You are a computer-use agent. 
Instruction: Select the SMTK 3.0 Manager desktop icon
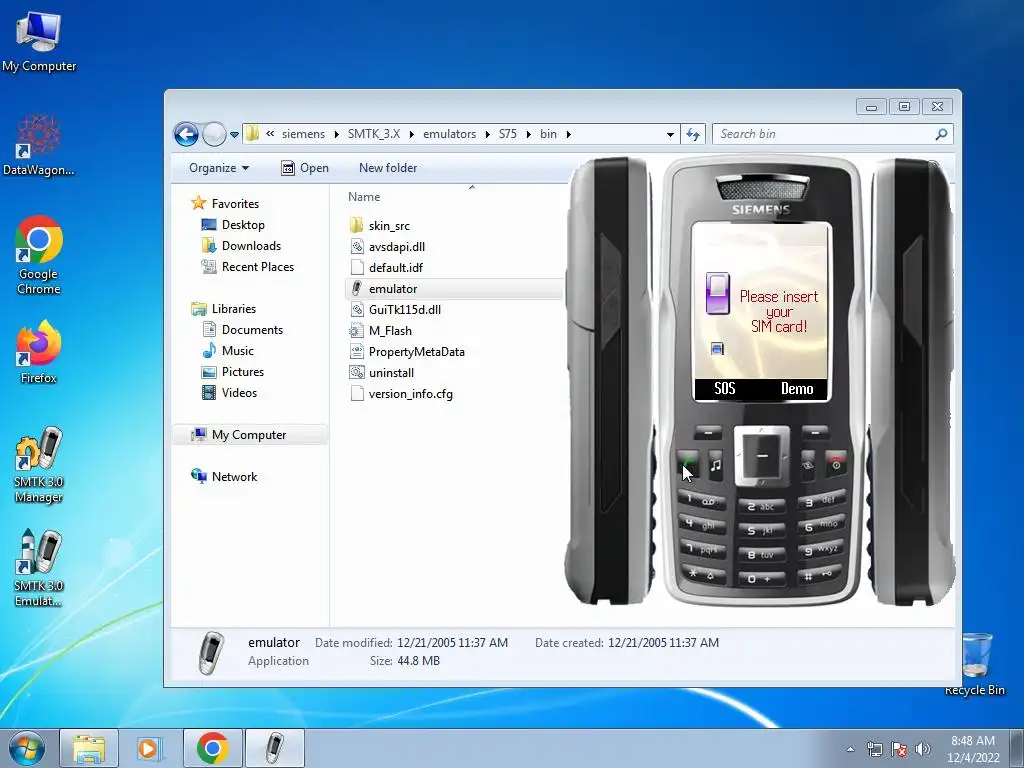(39, 465)
